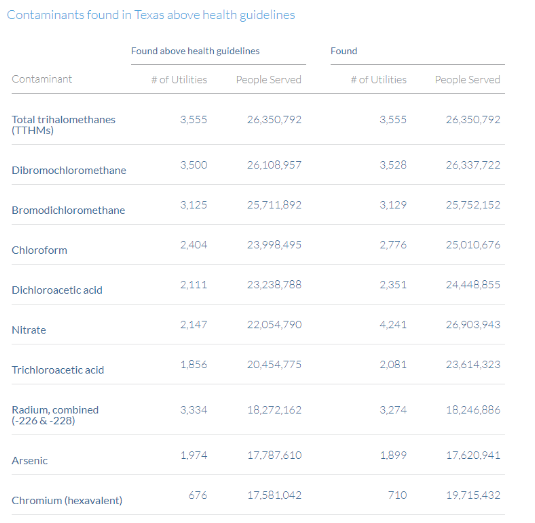Click Chromium's 19,715,432 people served value
Screen dimensions: 535x523
(x=473, y=495)
